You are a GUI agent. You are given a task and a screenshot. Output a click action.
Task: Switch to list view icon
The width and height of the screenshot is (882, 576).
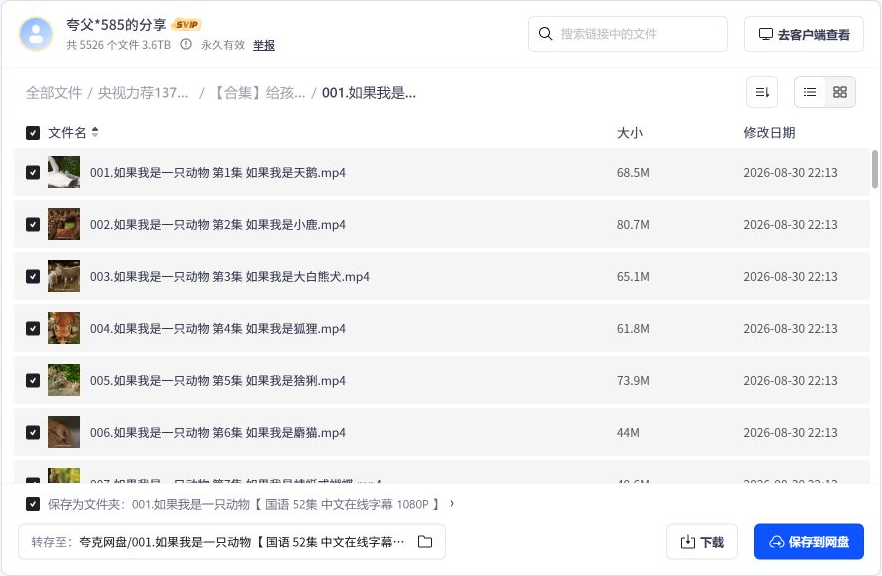click(x=810, y=92)
